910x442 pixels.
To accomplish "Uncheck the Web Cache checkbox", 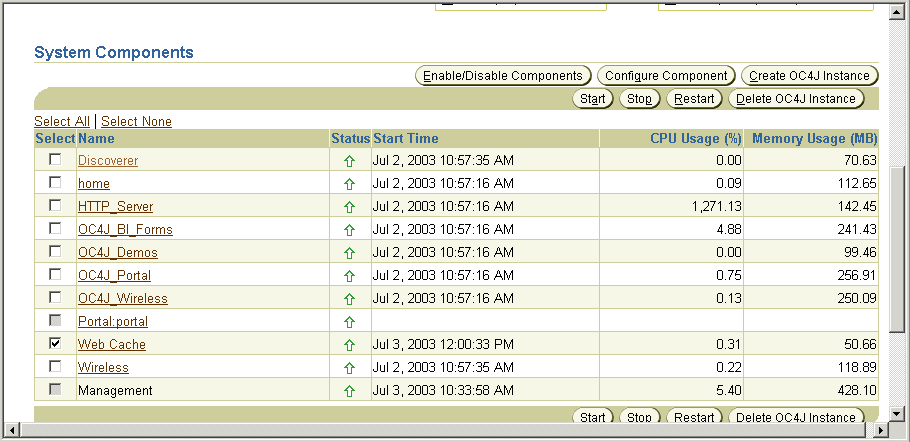I will [55, 343].
